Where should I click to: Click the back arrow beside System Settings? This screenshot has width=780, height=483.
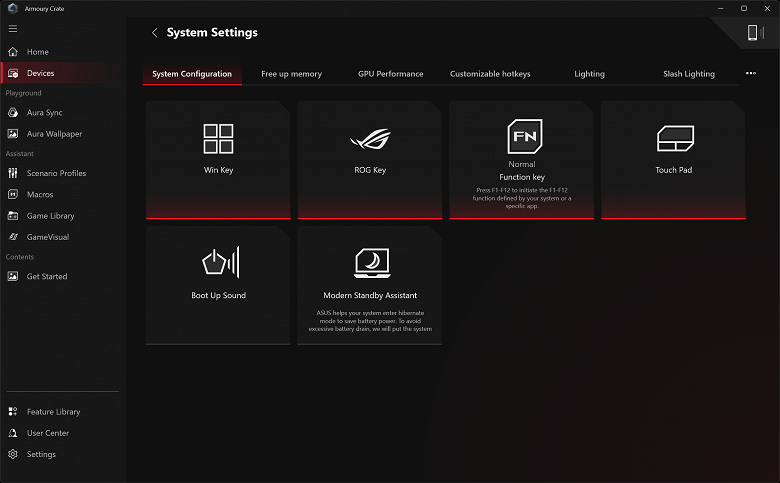155,32
